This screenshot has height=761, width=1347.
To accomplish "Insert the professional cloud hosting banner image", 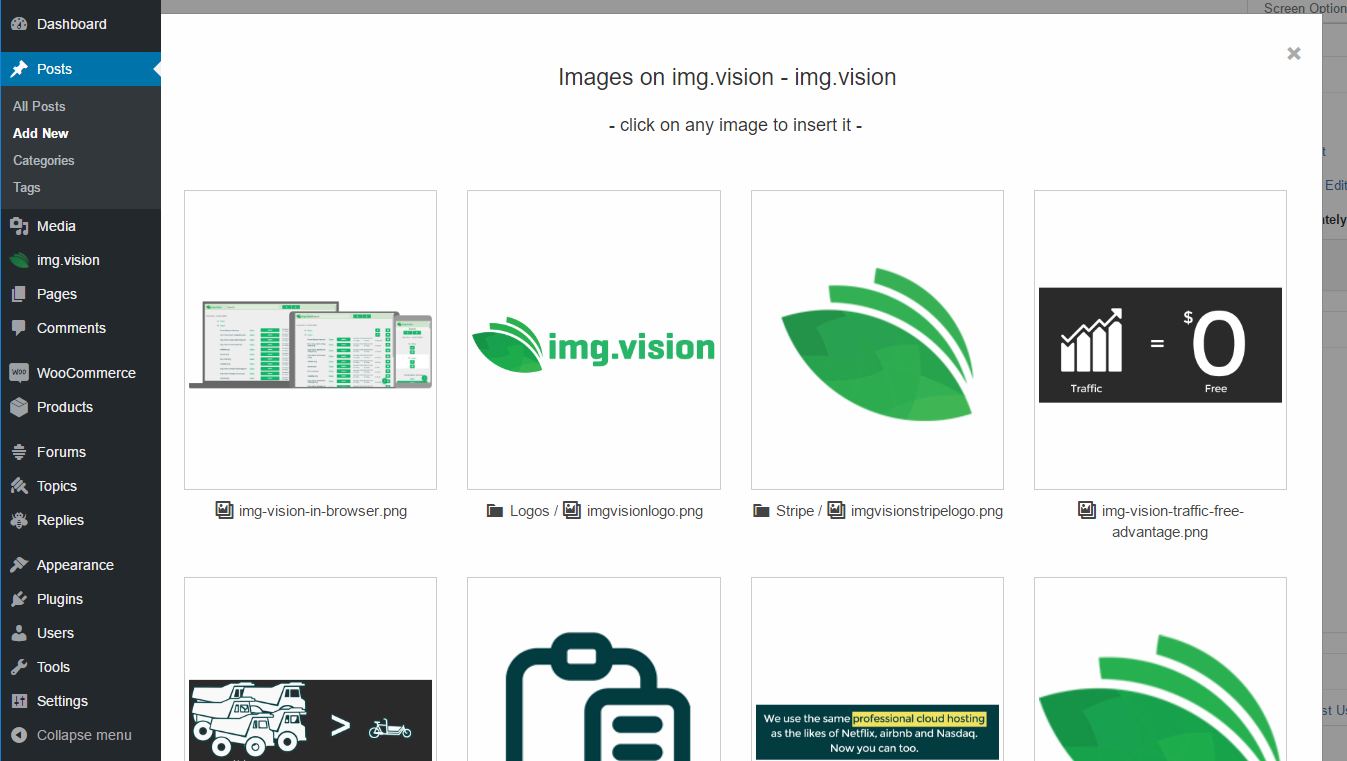I will [877, 669].
